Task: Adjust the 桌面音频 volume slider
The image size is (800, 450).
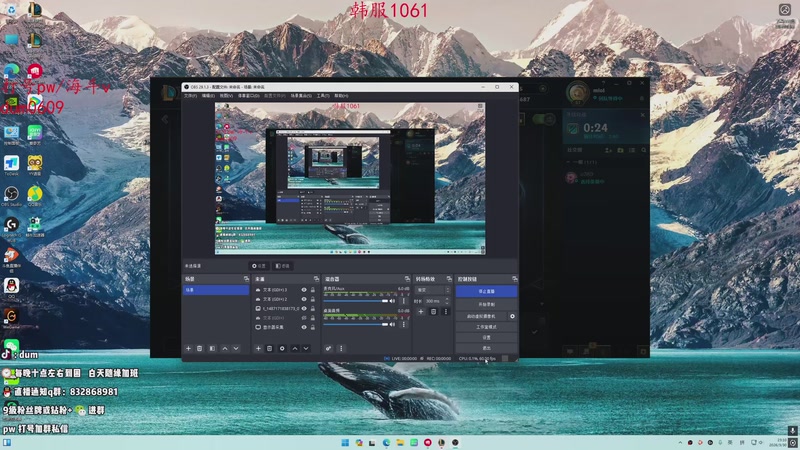Action: 356,323
